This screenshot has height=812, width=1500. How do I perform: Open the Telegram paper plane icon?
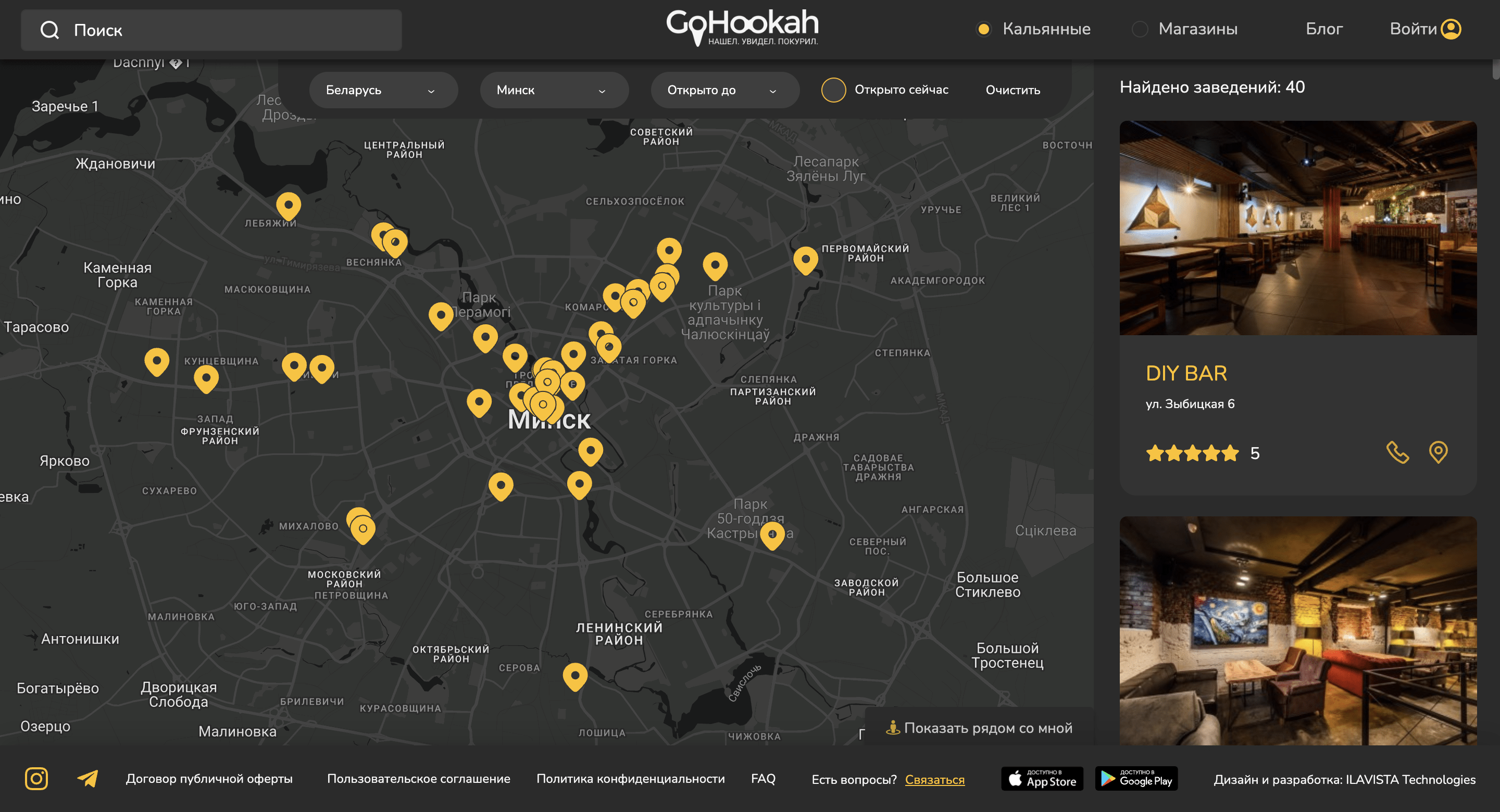point(88,778)
